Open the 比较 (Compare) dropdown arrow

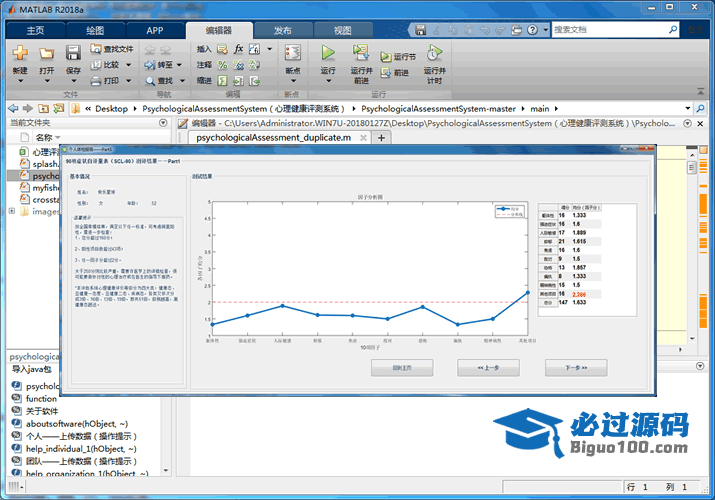[x=126, y=65]
